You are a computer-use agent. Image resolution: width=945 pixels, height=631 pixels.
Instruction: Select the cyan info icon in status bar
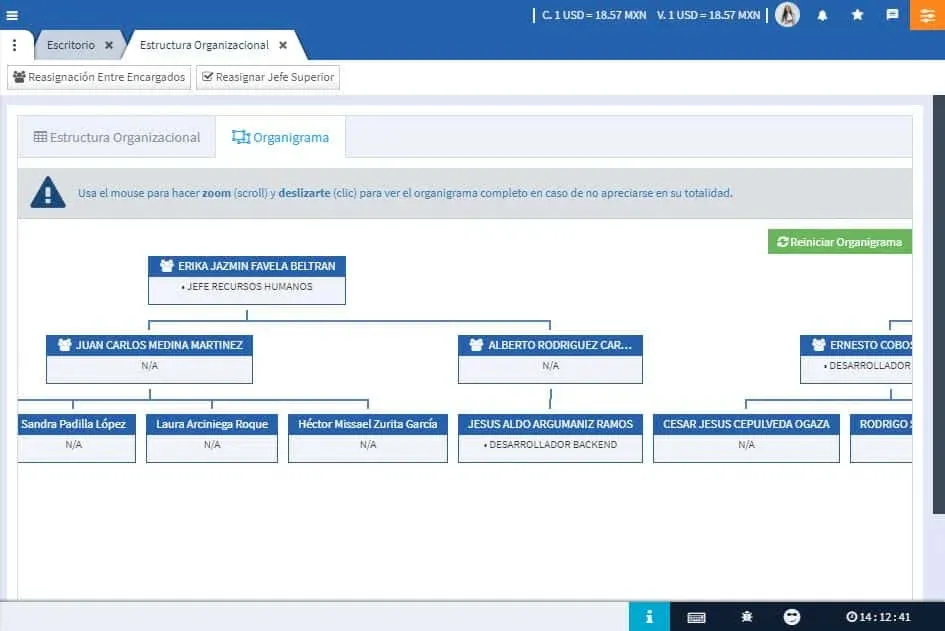(650, 616)
